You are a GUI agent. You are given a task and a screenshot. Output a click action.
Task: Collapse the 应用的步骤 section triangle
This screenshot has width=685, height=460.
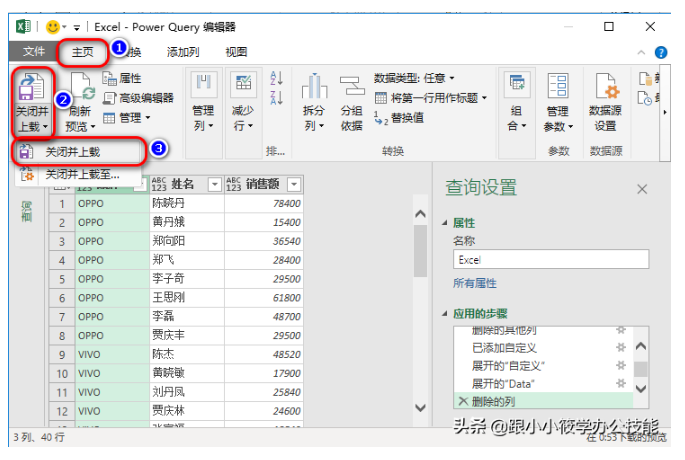click(x=445, y=313)
